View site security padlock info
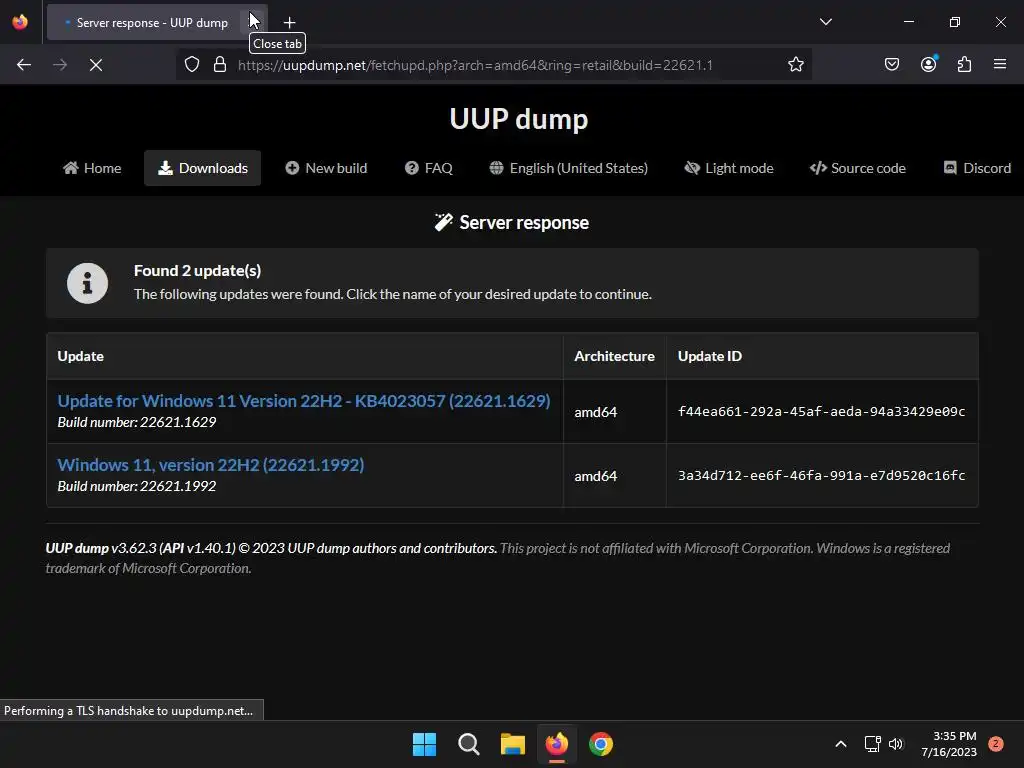This screenshot has width=1024, height=768. coord(220,65)
